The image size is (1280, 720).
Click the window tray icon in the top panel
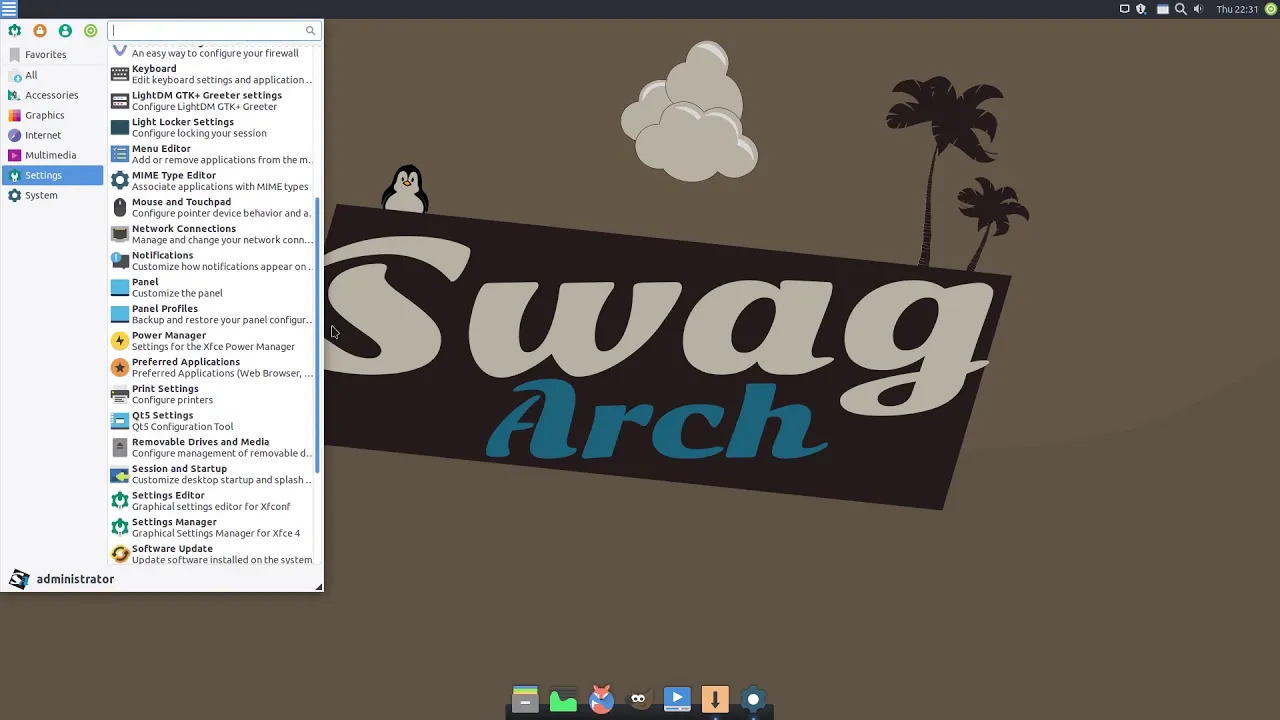click(1162, 9)
